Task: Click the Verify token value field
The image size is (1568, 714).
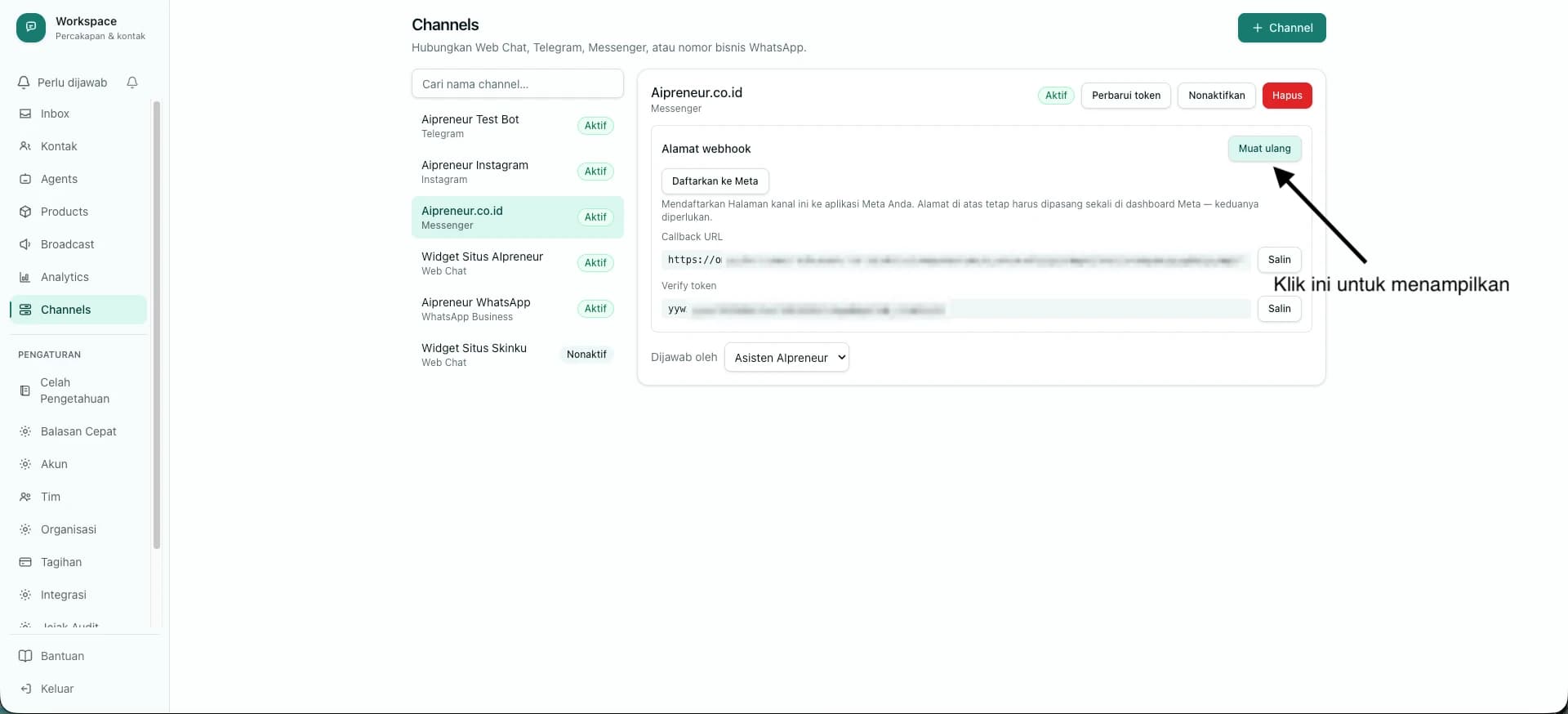Action: (x=956, y=309)
